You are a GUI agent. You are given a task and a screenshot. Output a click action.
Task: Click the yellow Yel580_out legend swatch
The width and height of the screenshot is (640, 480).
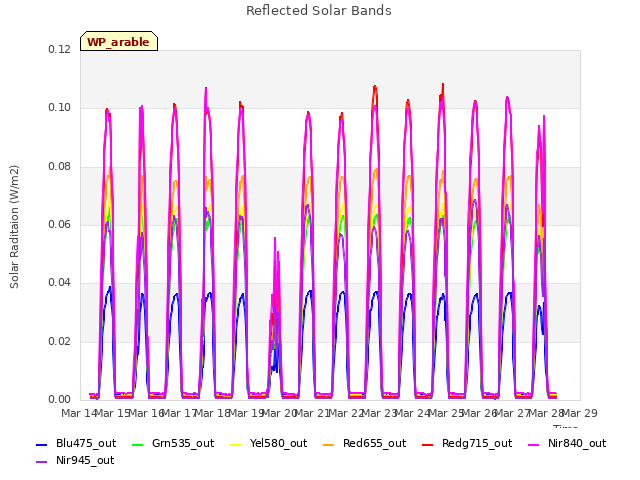click(x=236, y=444)
